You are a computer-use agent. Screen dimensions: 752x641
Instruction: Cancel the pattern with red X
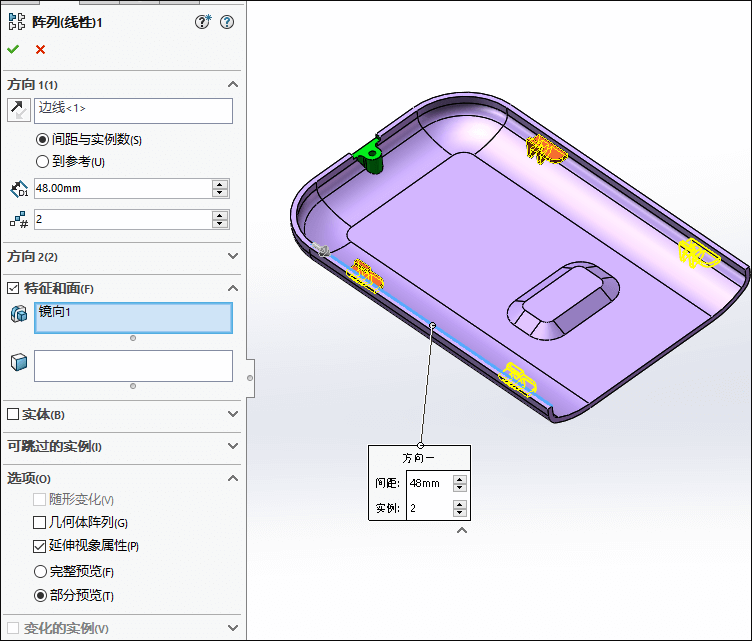[x=40, y=49]
